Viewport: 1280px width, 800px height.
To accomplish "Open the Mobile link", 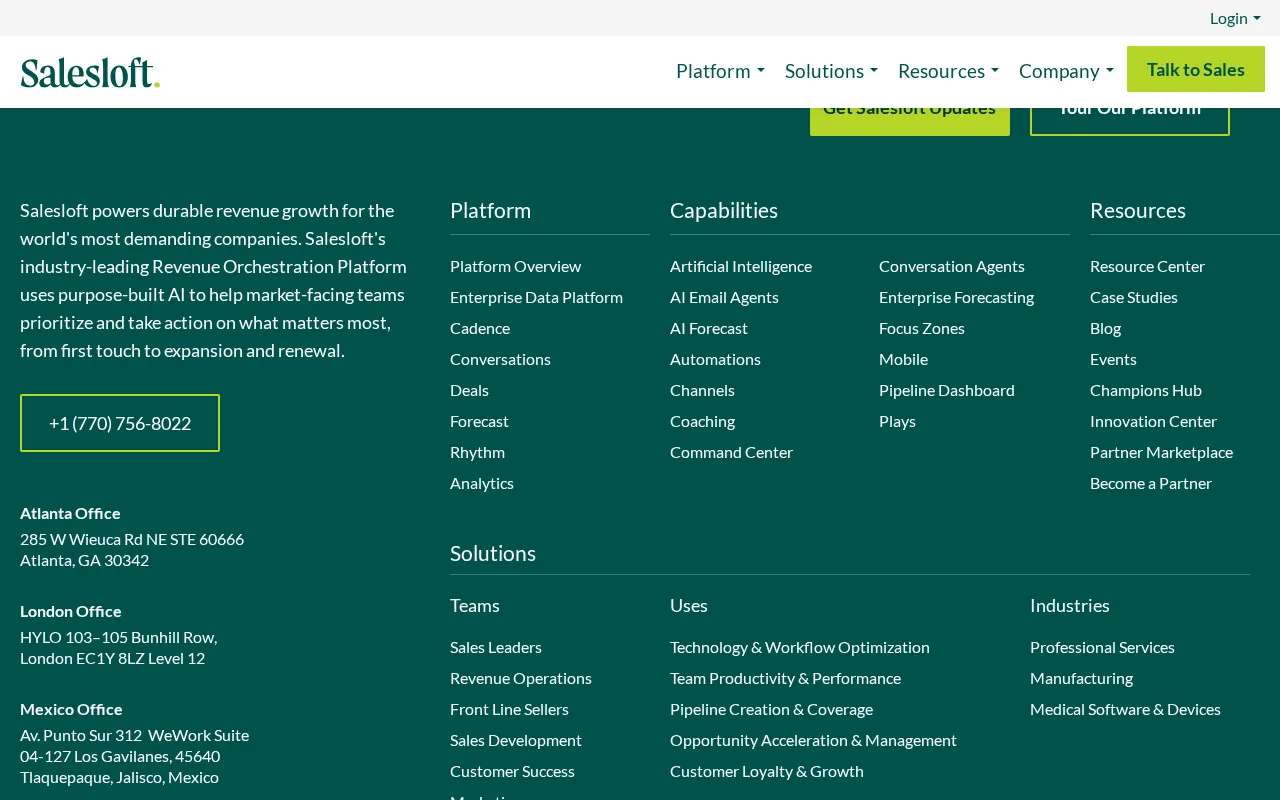I will coord(903,359).
